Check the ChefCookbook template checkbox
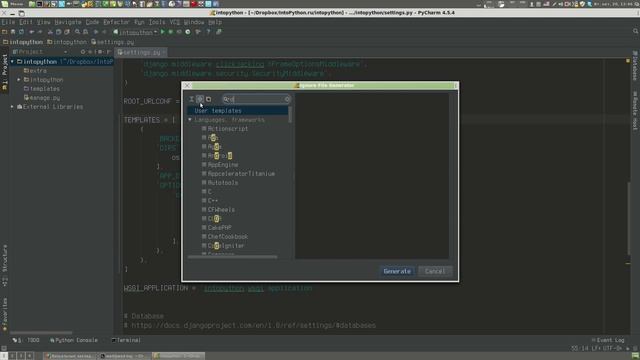The height and width of the screenshot is (360, 640). 204,236
